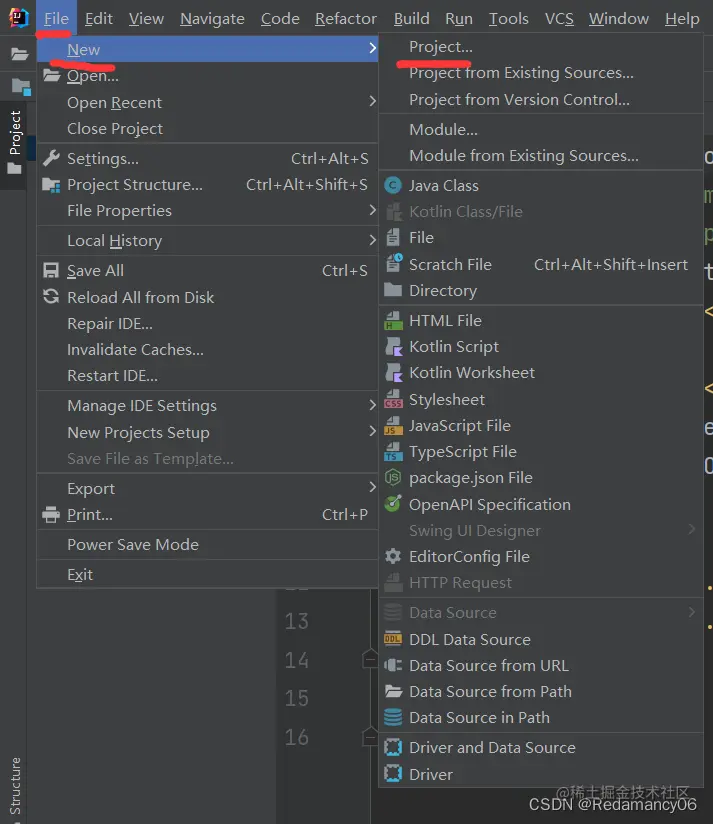
Task: Open the Edit menu
Action: (x=98, y=18)
